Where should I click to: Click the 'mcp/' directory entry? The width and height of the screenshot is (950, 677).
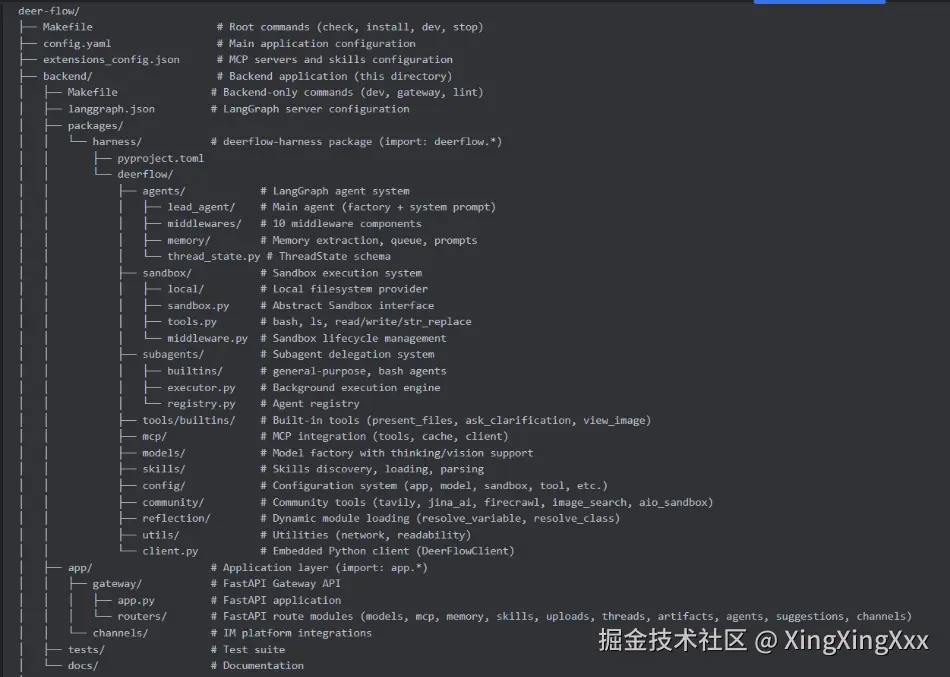point(154,436)
